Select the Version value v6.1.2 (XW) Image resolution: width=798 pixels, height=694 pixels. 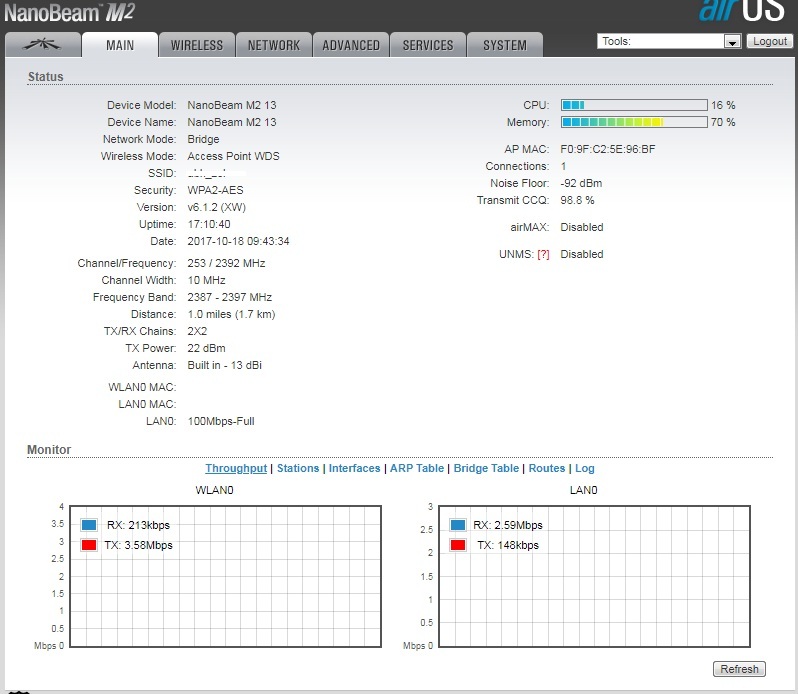[x=216, y=207]
